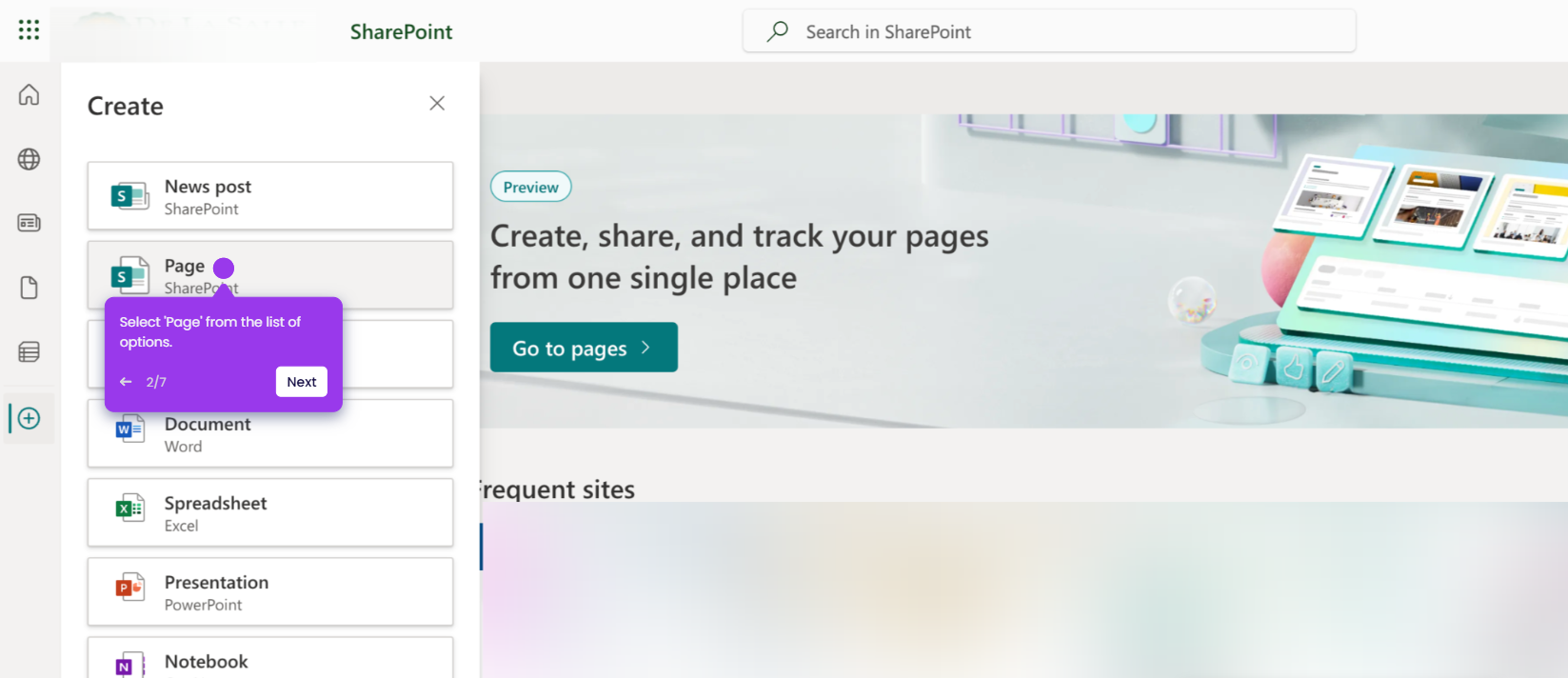
Task: Open My lists icon in sidebar
Action: click(30, 352)
